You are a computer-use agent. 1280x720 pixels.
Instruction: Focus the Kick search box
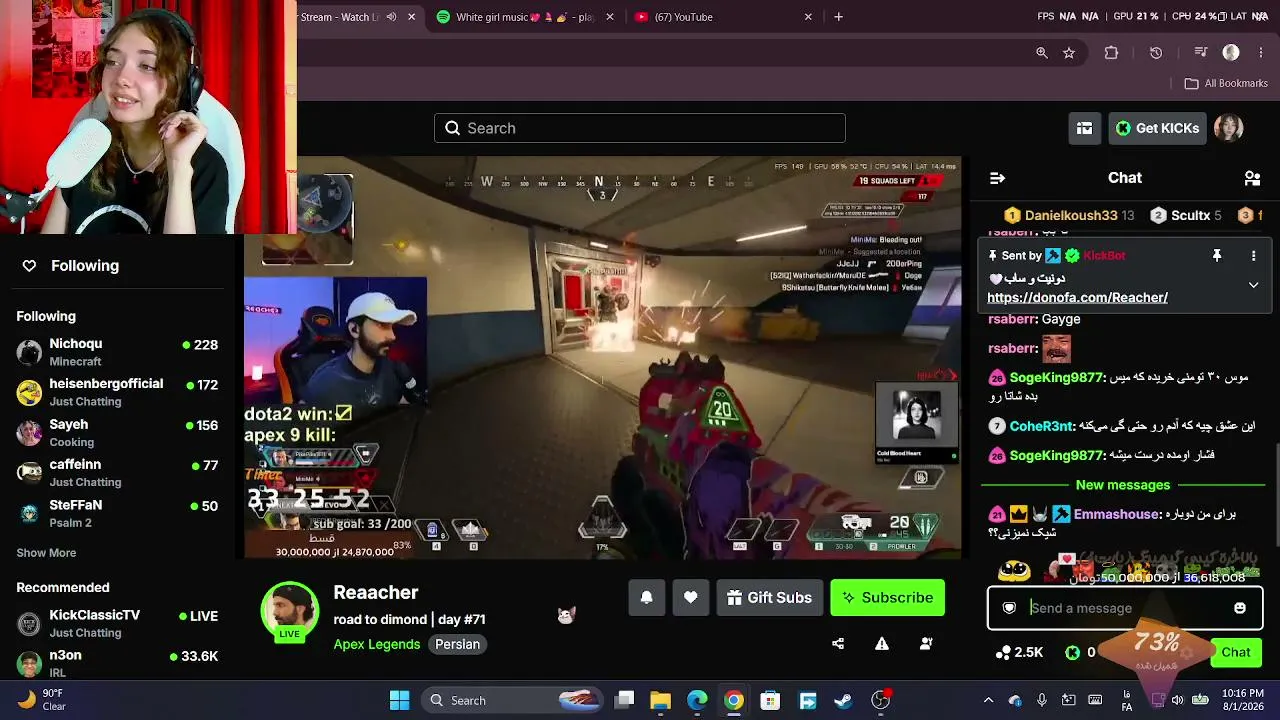640,128
